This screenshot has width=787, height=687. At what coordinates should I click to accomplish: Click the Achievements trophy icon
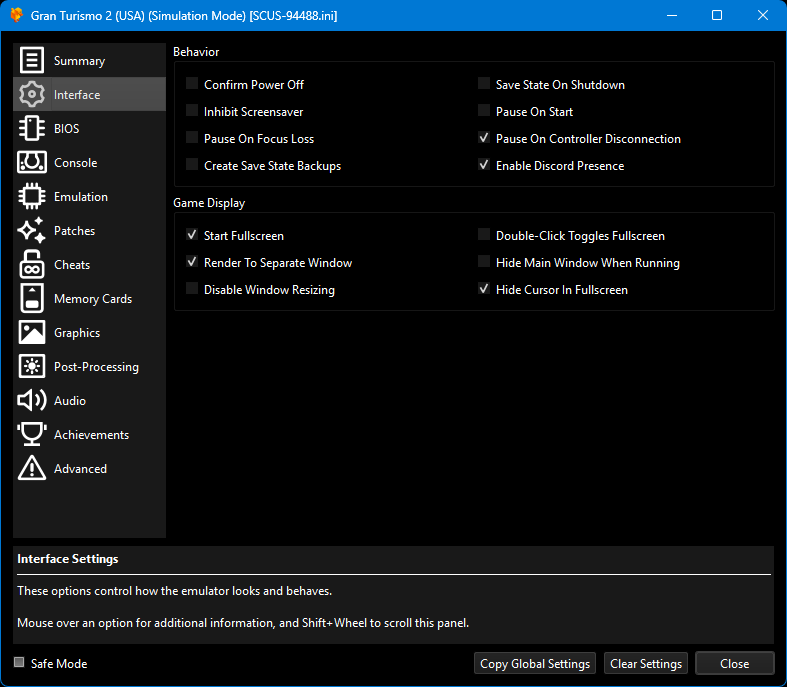tap(32, 435)
